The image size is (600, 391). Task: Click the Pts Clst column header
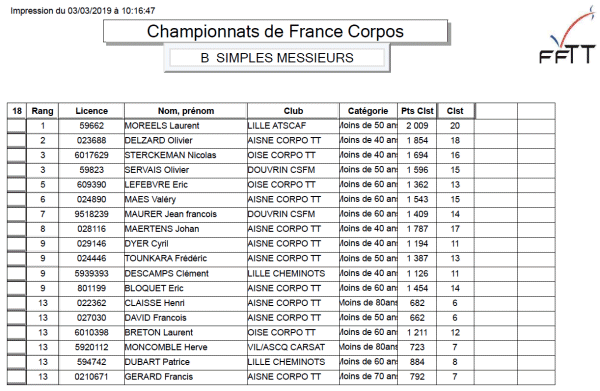click(417, 111)
